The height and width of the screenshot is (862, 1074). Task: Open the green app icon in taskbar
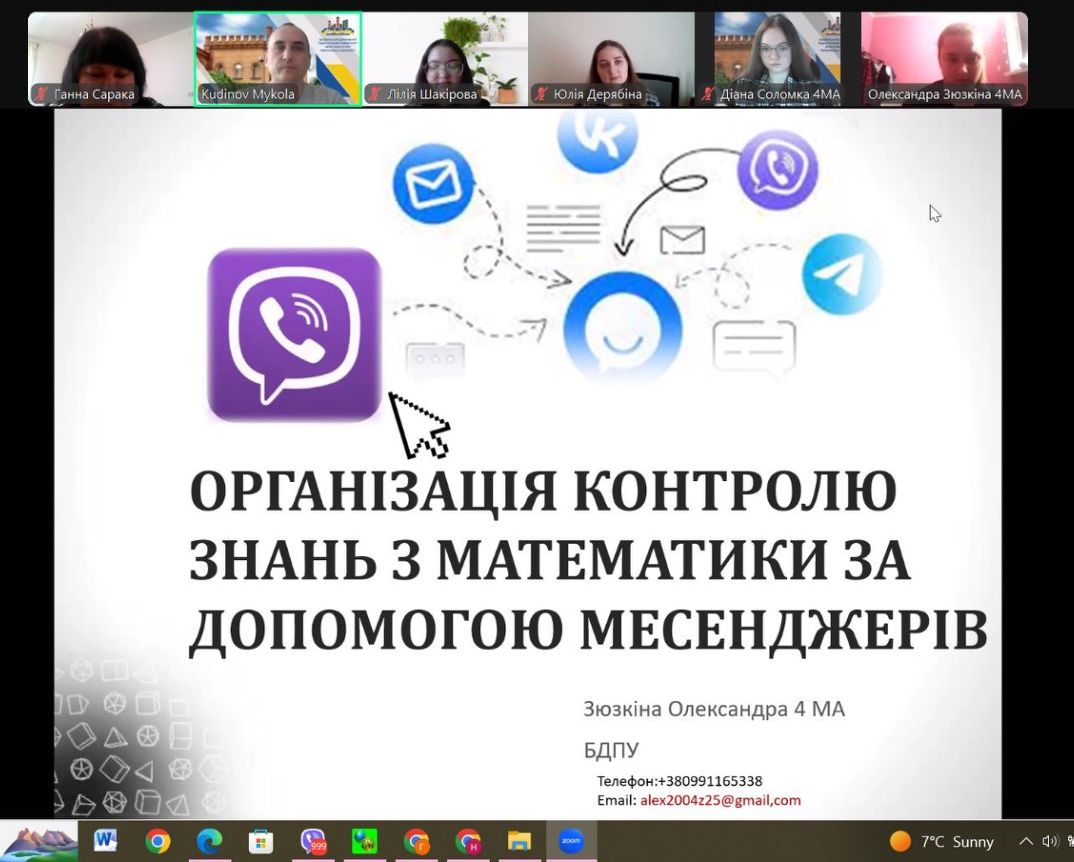pyautogui.click(x=364, y=841)
